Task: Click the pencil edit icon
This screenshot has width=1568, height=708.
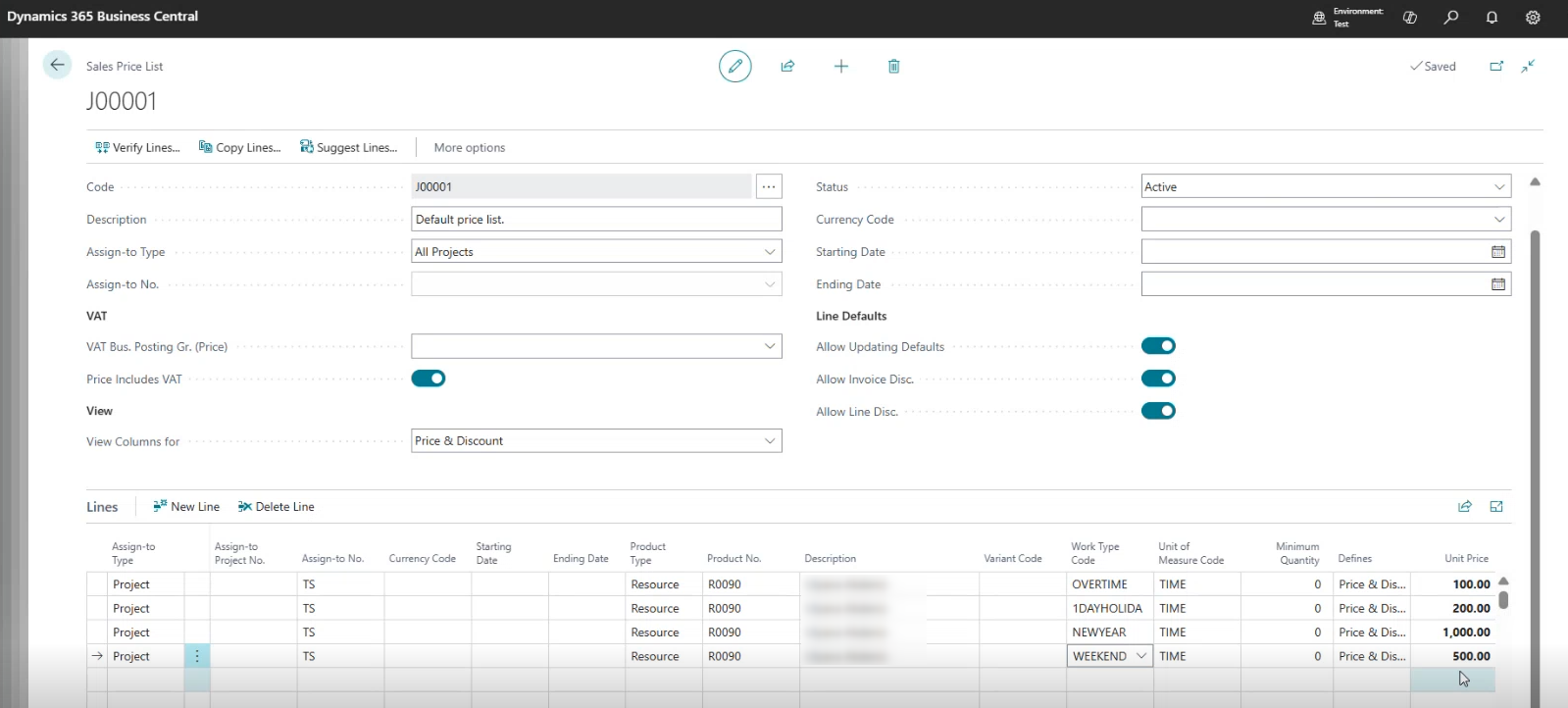Action: [734, 66]
